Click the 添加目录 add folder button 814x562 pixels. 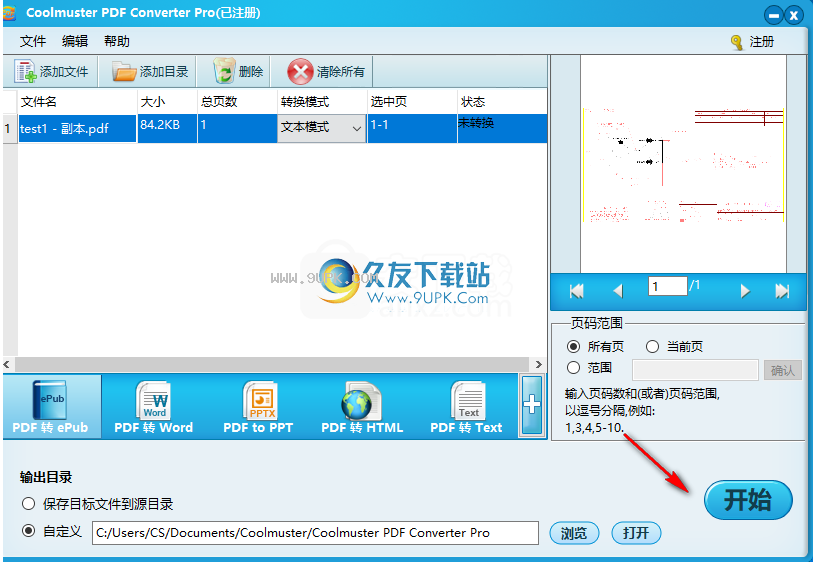(150, 72)
